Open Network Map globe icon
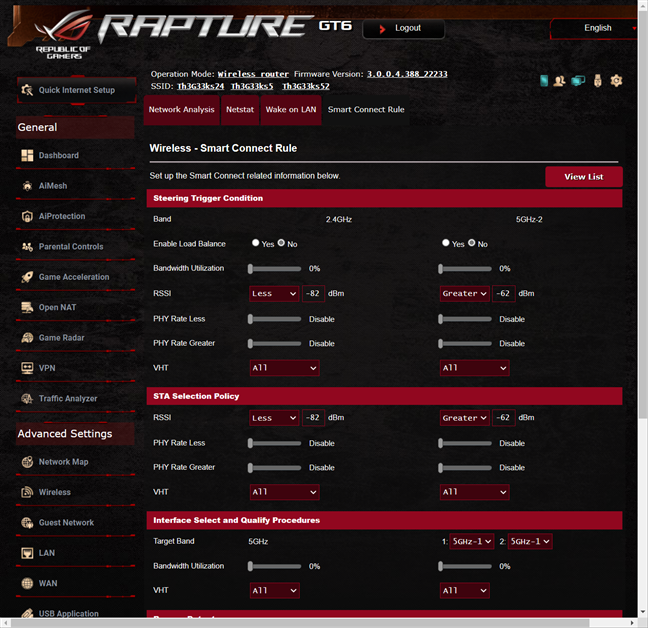This screenshot has height=628, width=648. coord(27,462)
